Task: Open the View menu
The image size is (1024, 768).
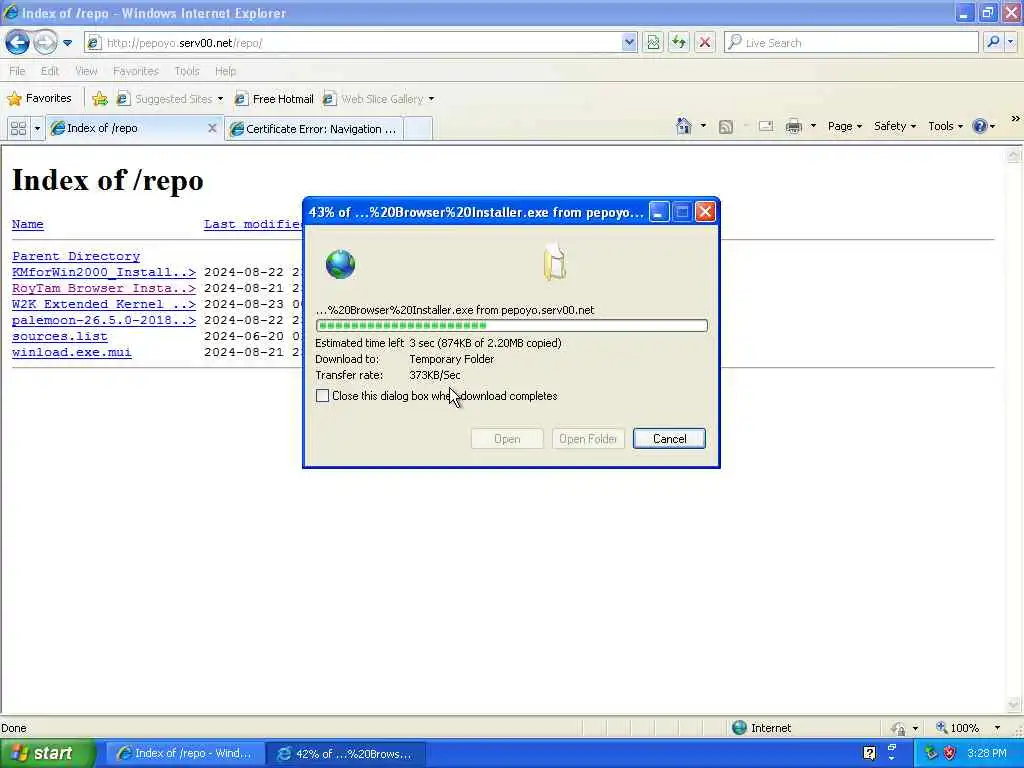Action: 86,71
